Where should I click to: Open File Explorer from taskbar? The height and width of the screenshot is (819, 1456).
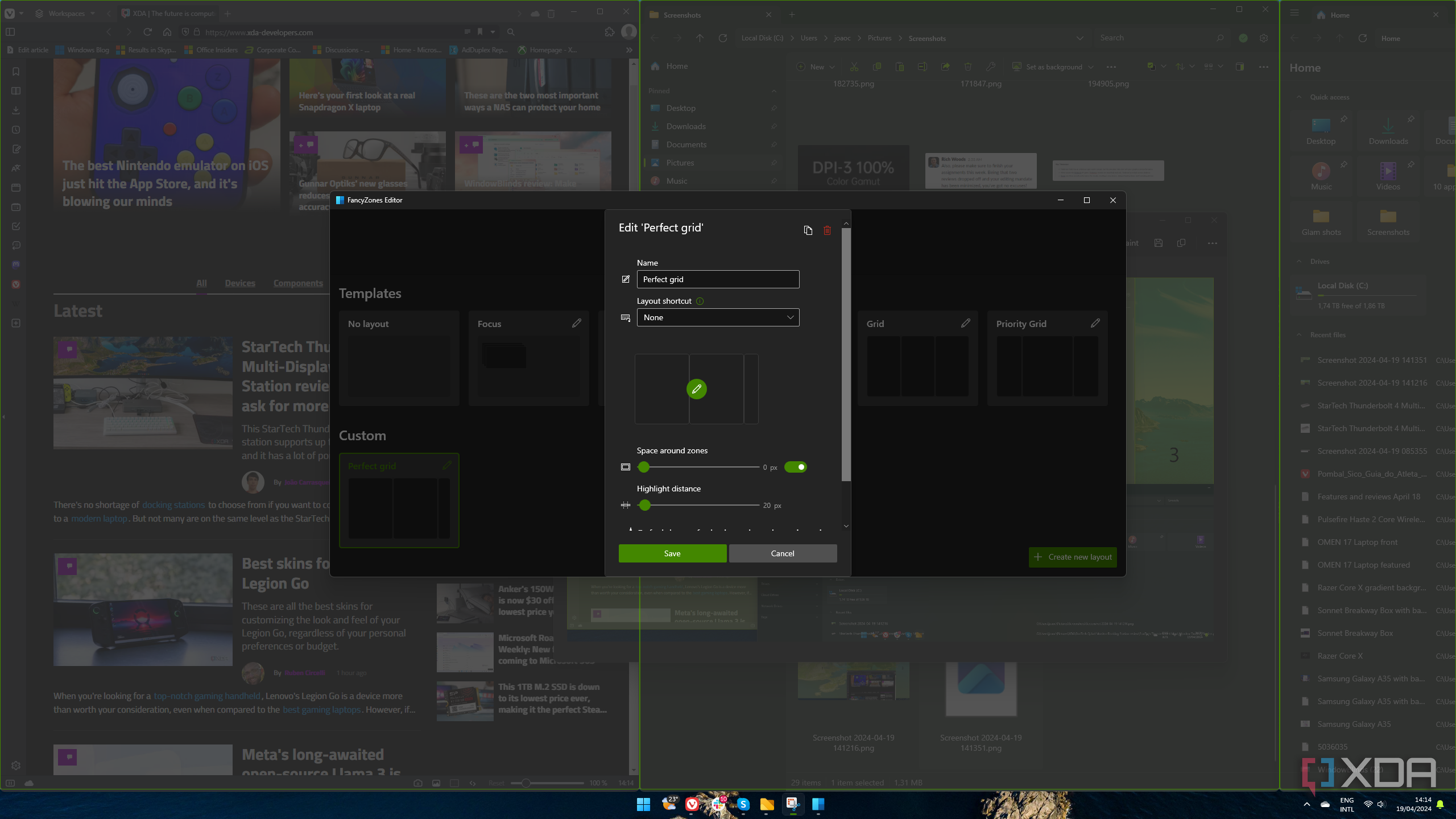(767, 804)
